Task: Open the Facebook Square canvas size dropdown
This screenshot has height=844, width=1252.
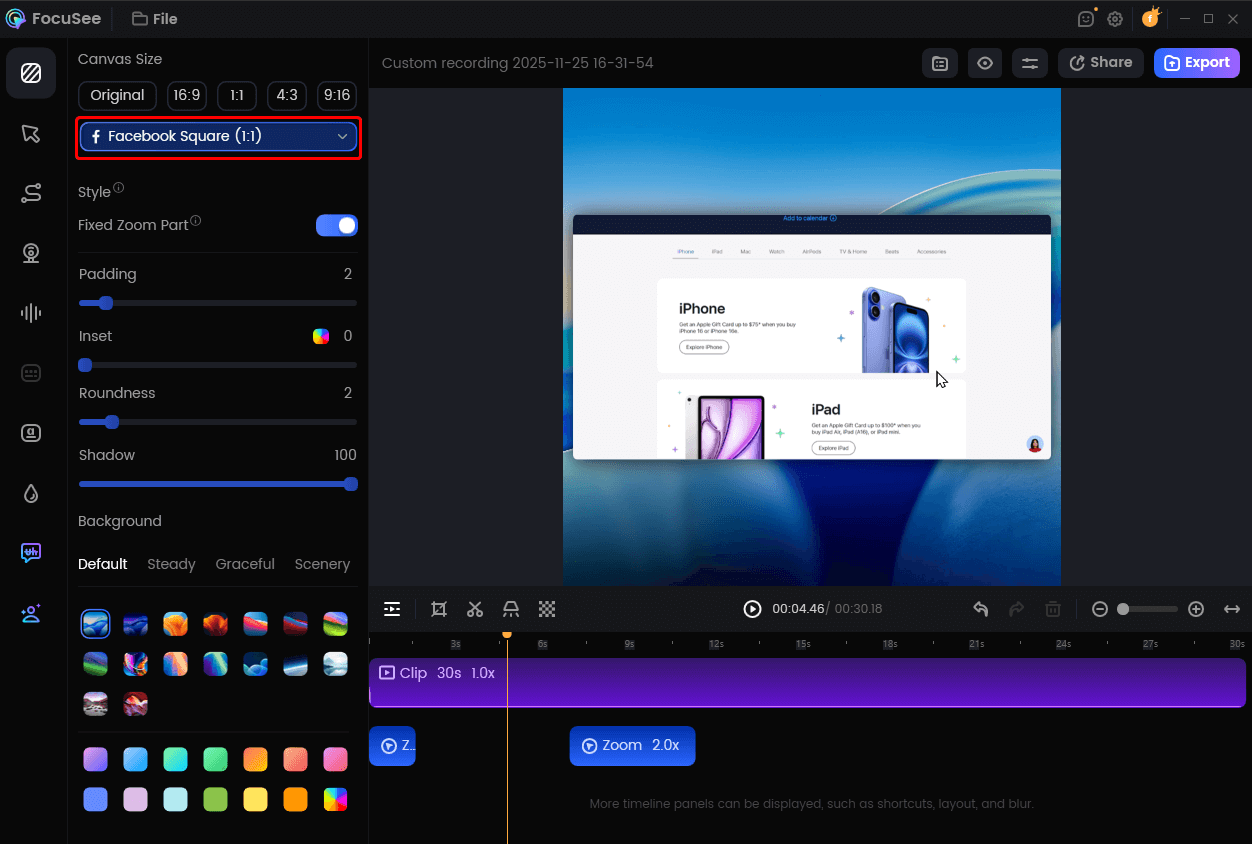Action: (218, 137)
